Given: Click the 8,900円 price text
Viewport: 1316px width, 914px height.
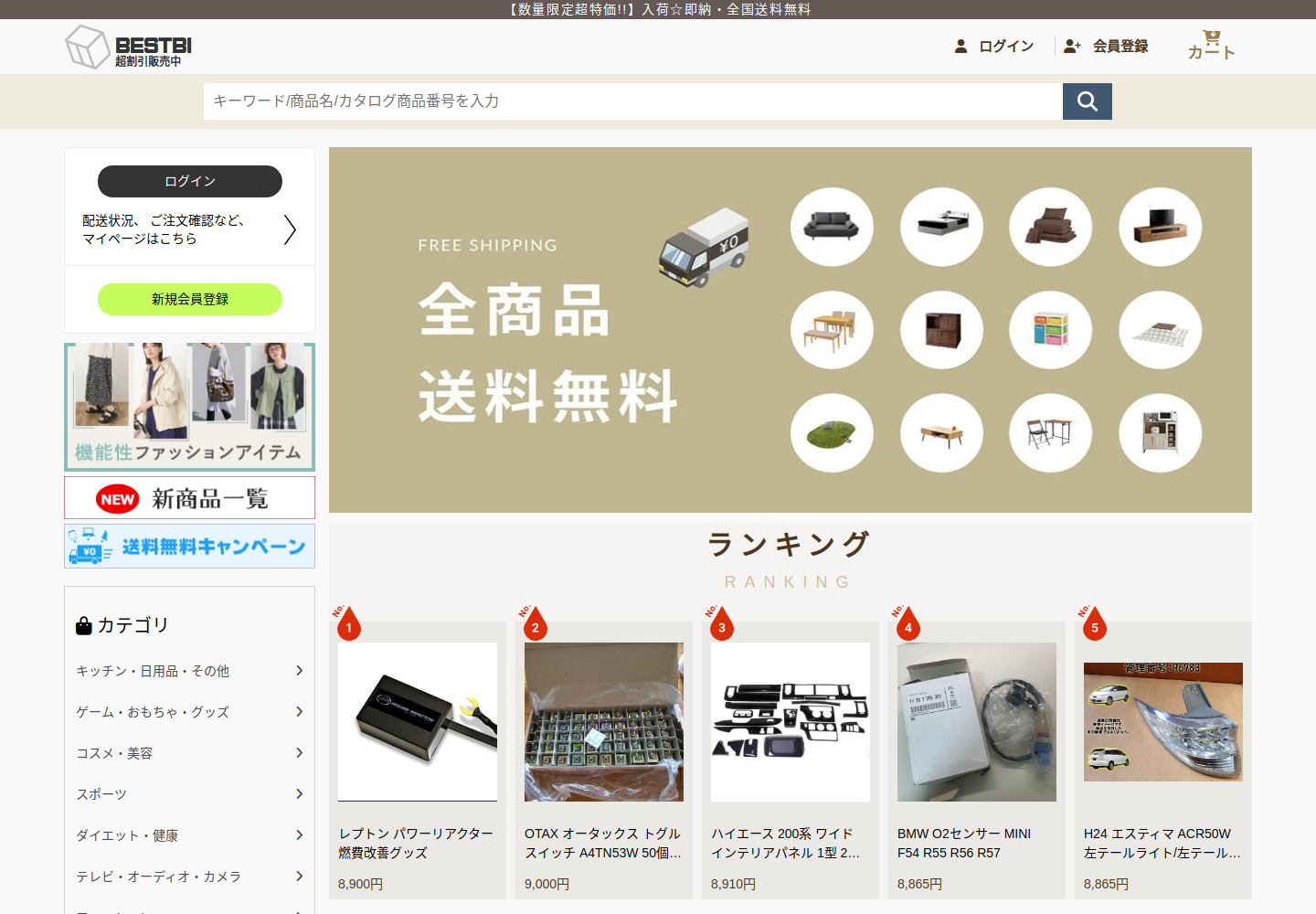Looking at the screenshot, I should pos(361,884).
